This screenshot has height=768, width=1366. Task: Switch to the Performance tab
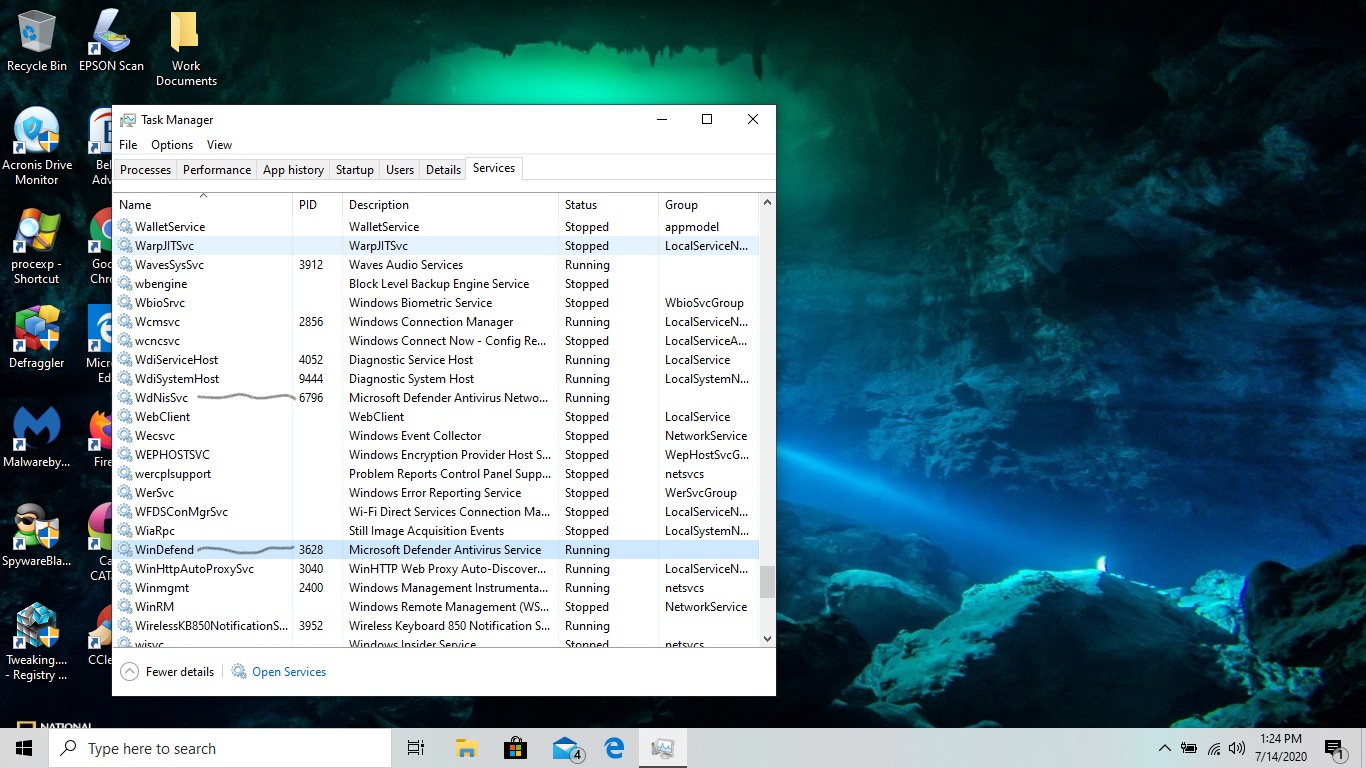coord(217,170)
